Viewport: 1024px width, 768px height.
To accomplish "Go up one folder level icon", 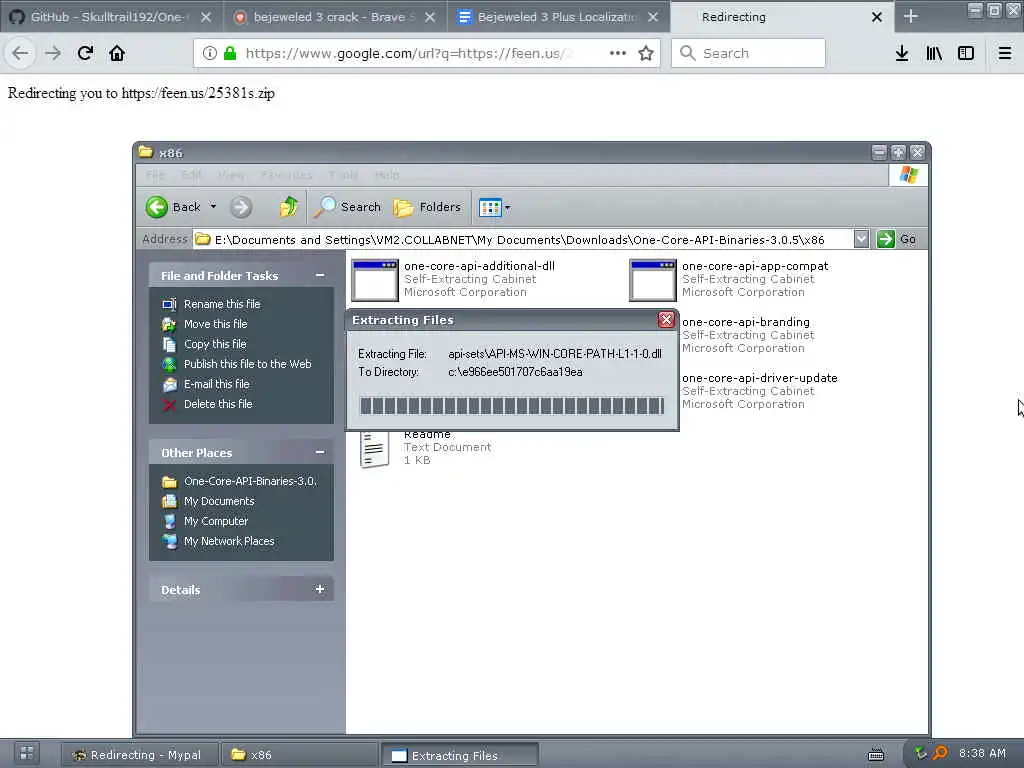I will (x=288, y=207).
